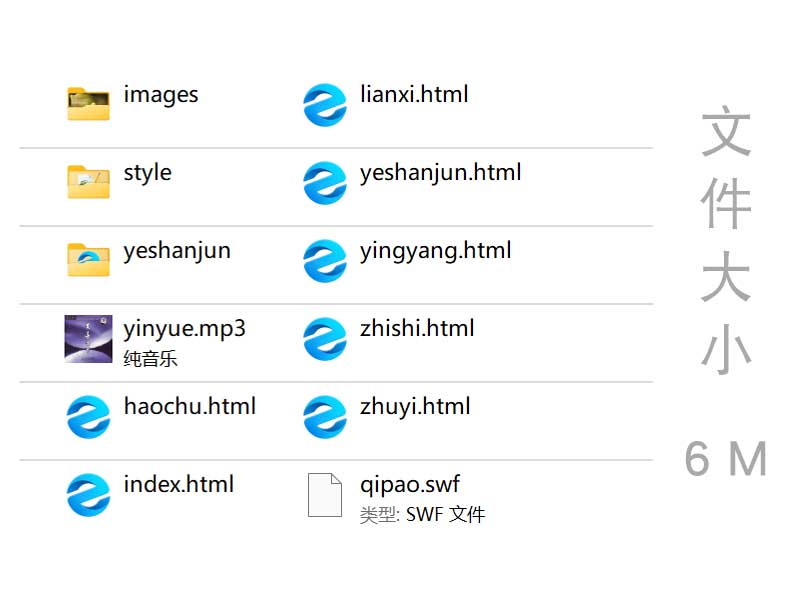
Task: Select the images folder name label
Action: click(161, 95)
